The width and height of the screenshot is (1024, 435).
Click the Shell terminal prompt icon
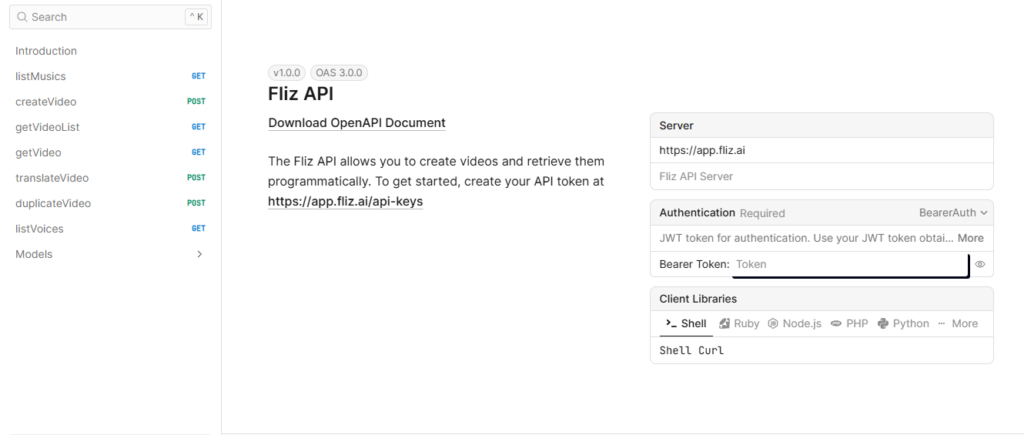click(671, 323)
